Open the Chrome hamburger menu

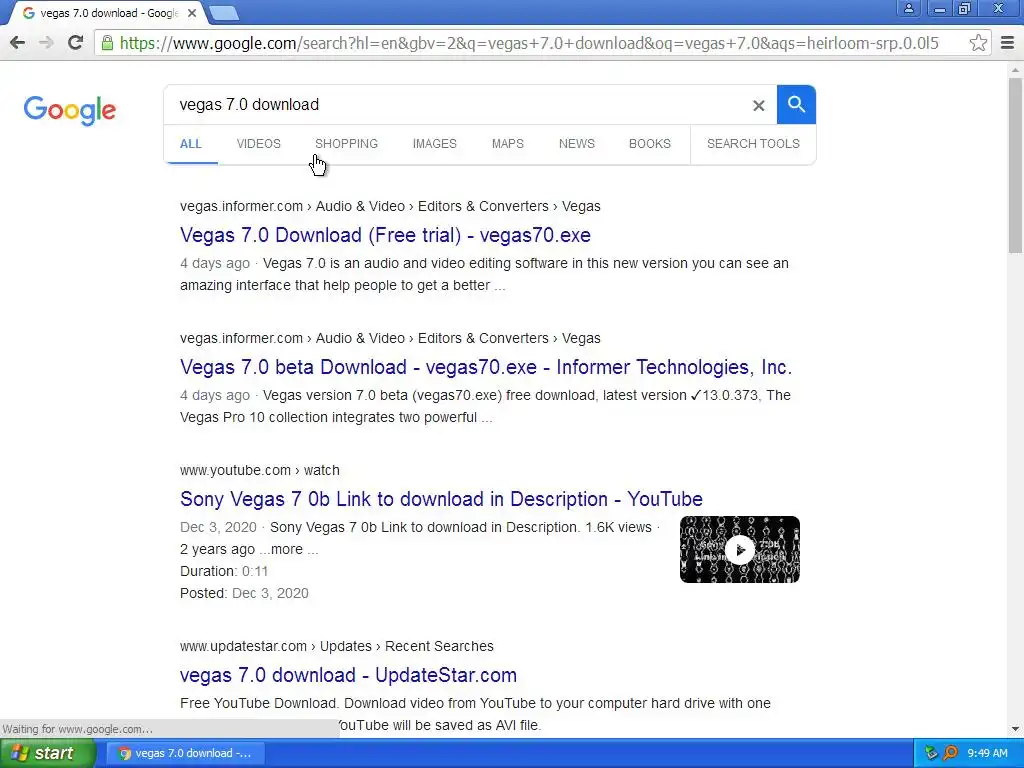point(1007,43)
